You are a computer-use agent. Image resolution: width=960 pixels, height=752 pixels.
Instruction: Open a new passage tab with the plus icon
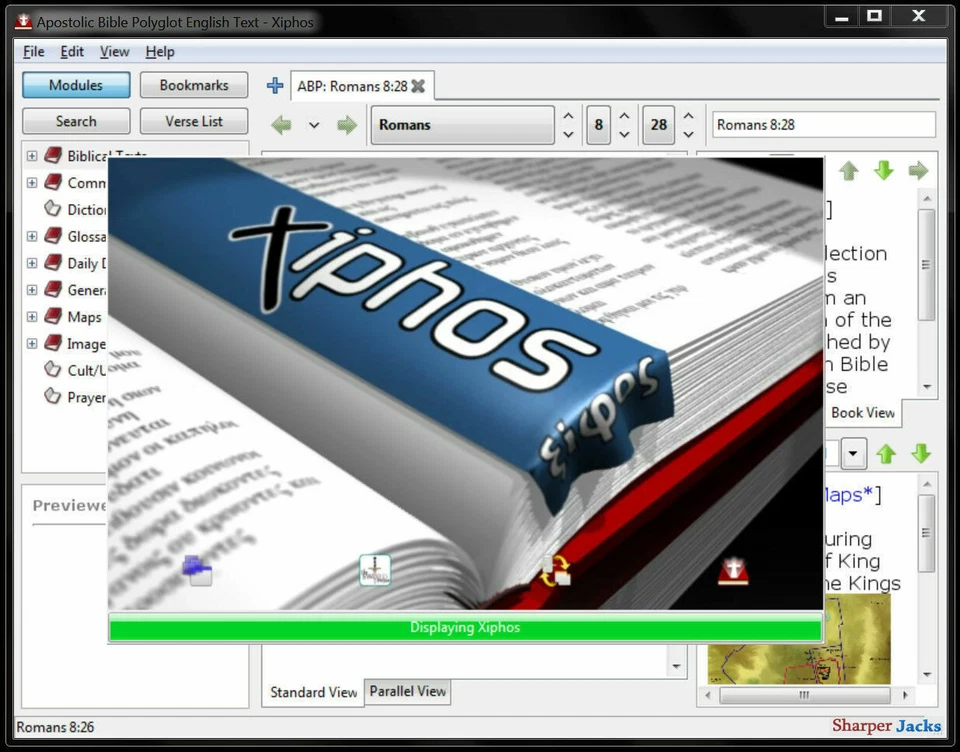pyautogui.click(x=274, y=86)
